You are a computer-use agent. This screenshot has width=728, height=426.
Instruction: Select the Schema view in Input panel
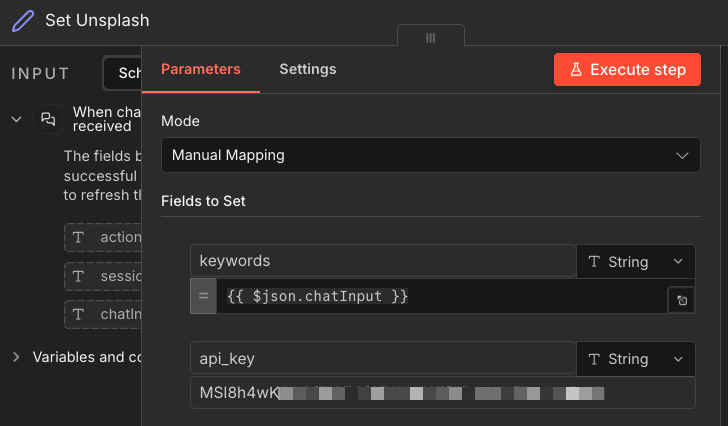124,73
